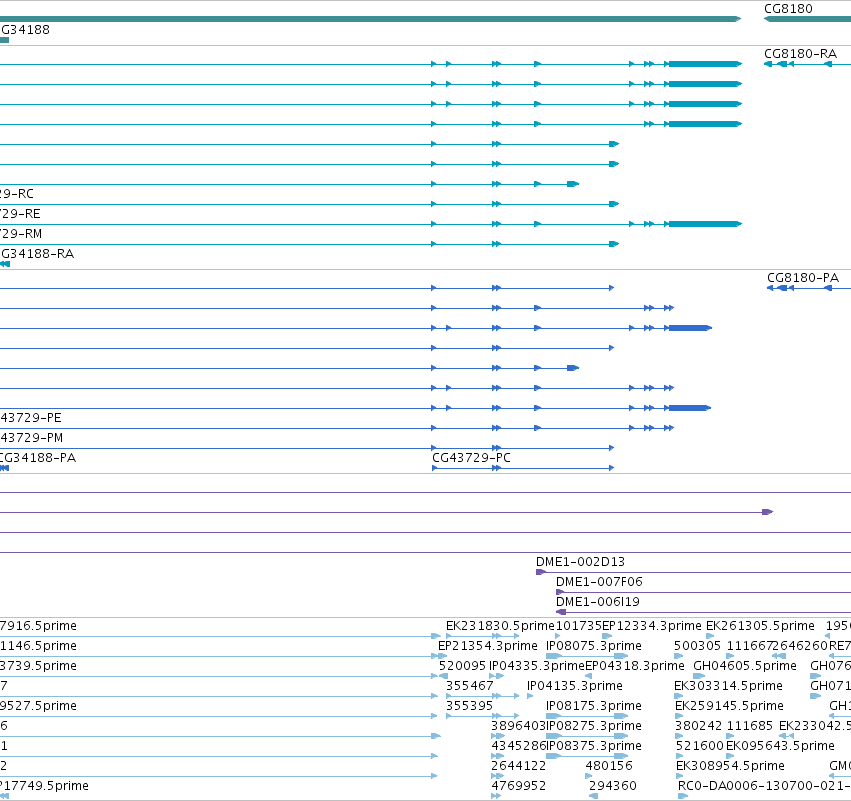Select the EK303314.5prime label
Viewport: 851px width, 801px height.
tap(728, 686)
